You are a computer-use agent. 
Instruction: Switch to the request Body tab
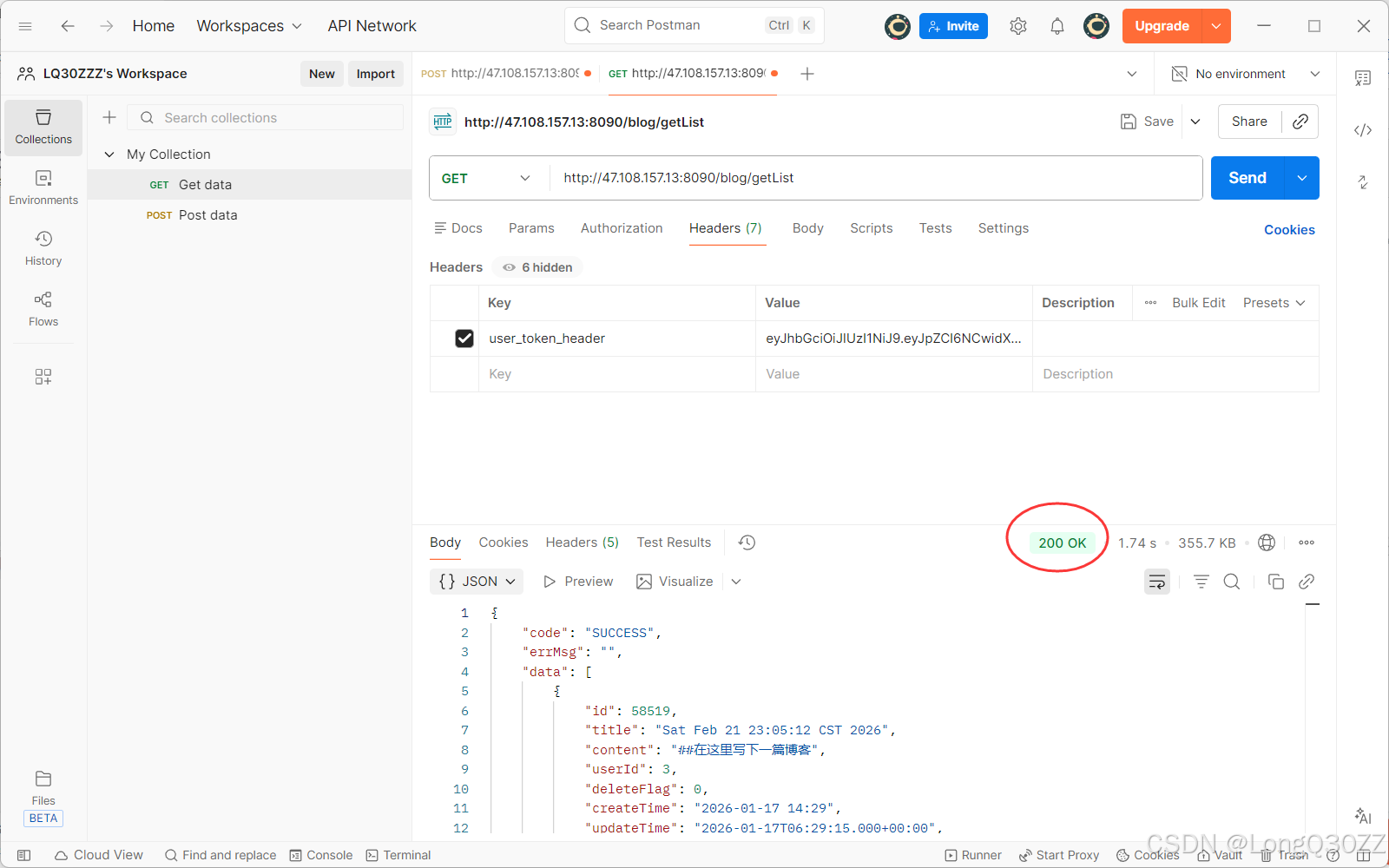[807, 228]
